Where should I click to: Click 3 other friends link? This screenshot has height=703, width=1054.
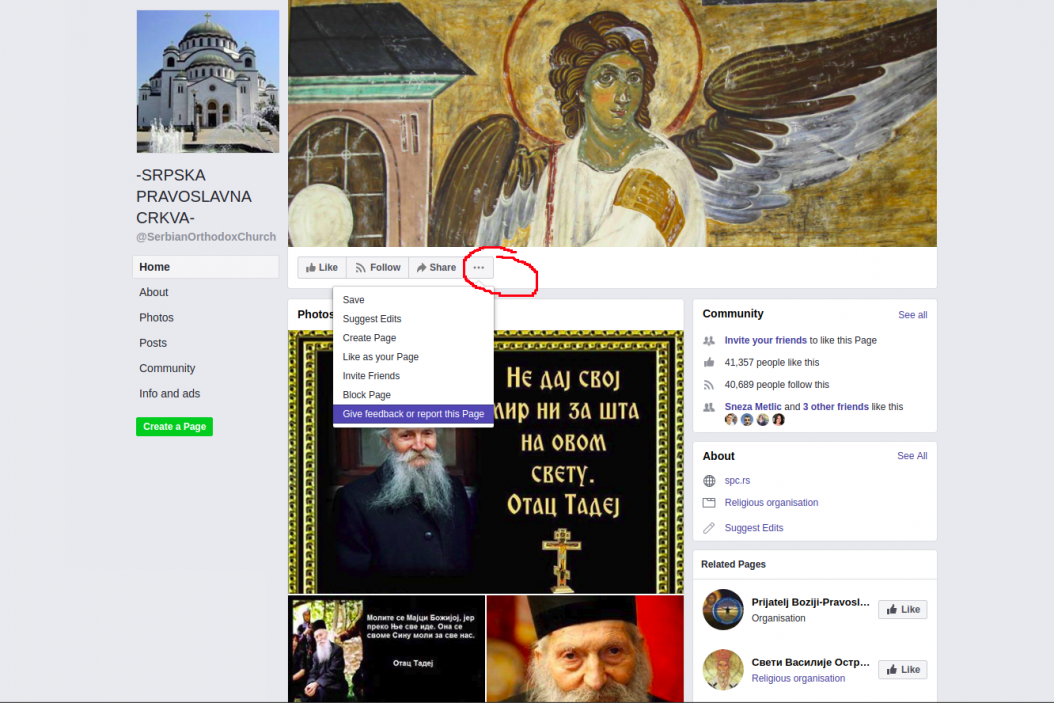(836, 407)
